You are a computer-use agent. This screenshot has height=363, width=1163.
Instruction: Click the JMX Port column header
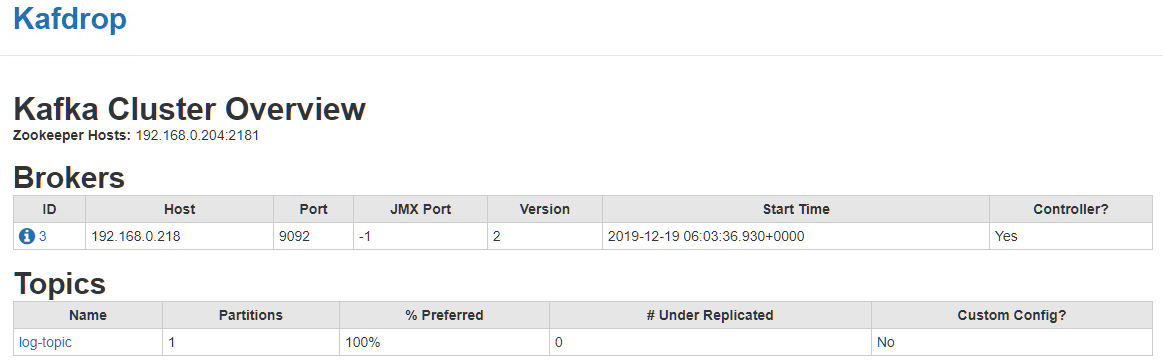pyautogui.click(x=421, y=209)
